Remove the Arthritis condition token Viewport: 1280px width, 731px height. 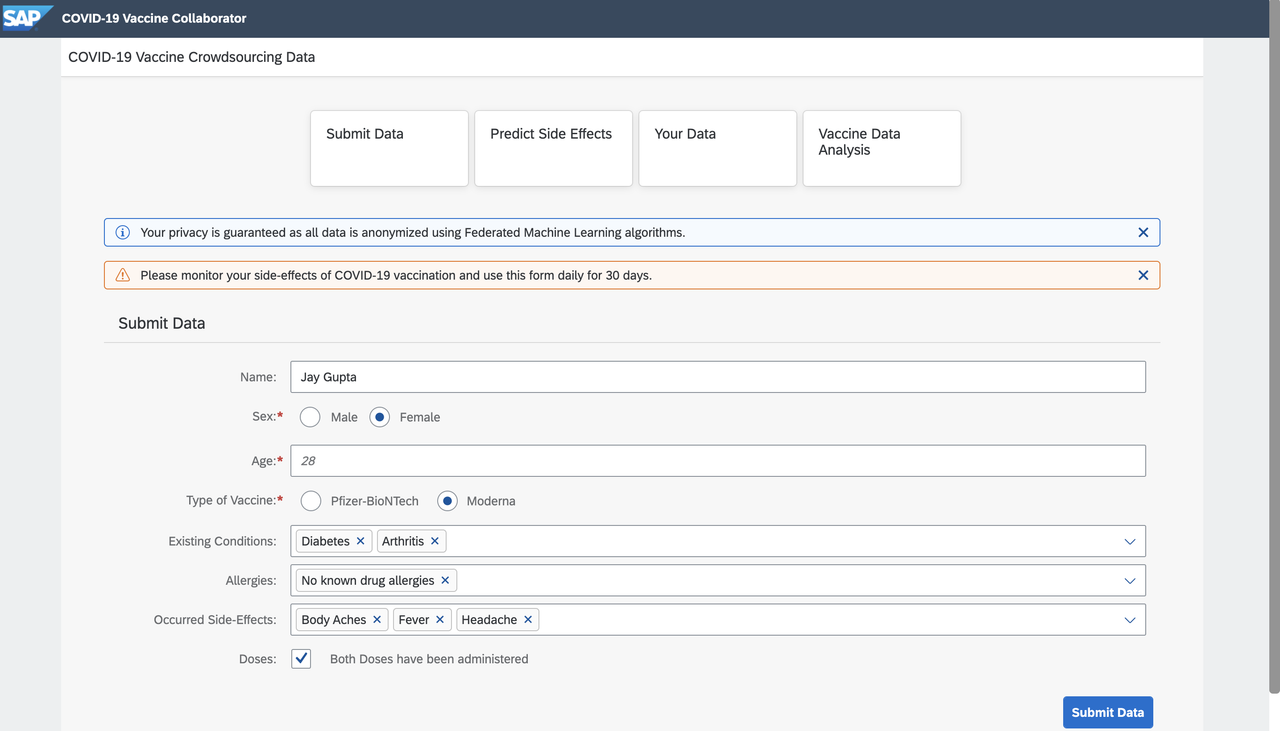[437, 540]
